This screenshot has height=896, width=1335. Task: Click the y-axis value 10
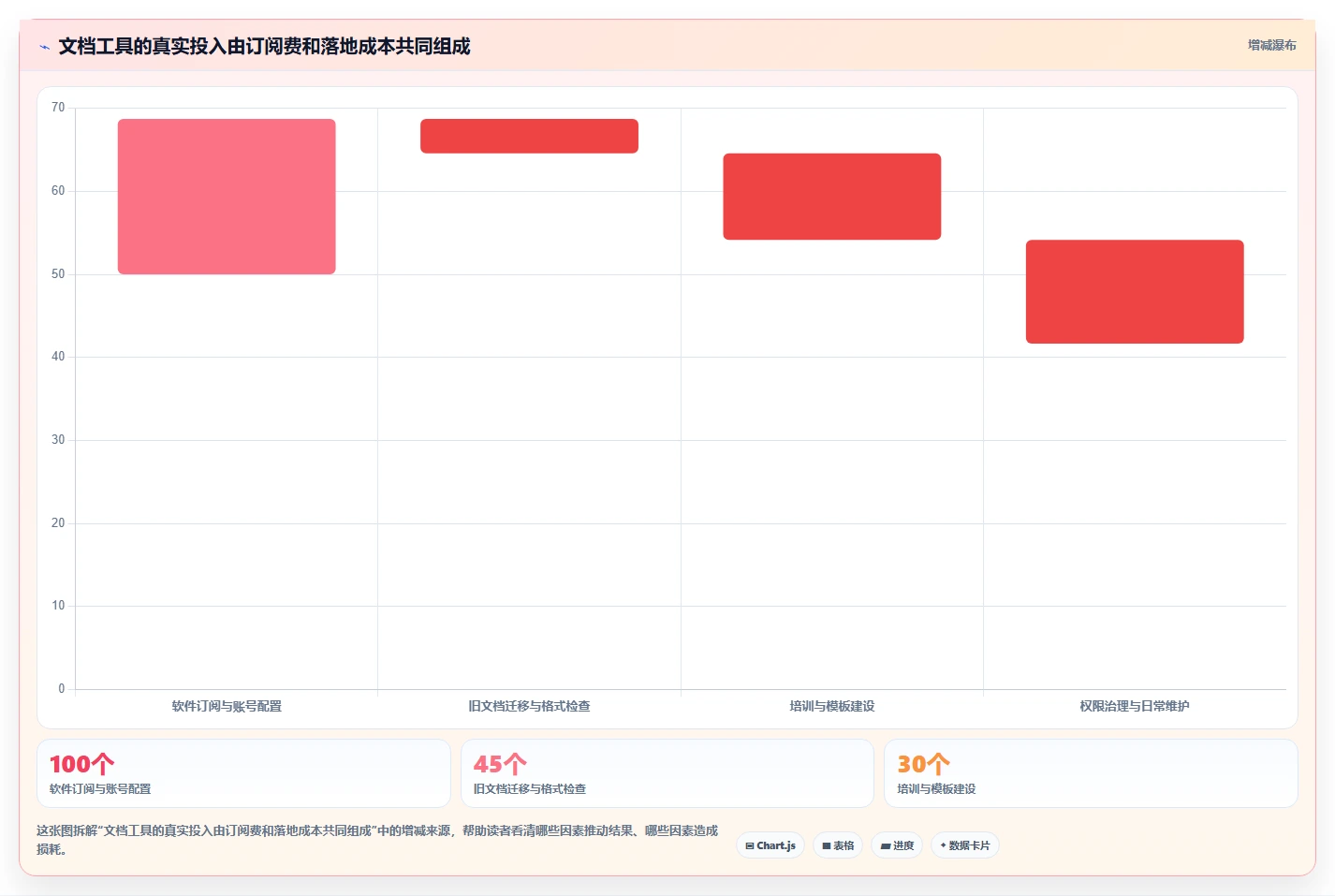click(58, 606)
